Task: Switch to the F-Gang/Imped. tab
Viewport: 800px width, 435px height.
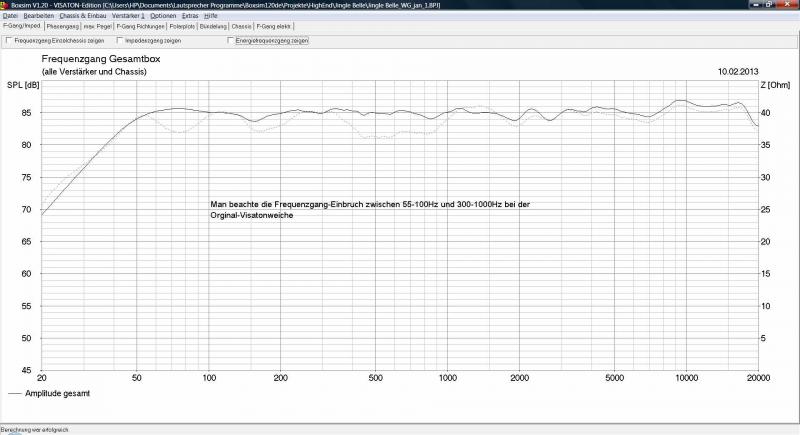Action: (x=20, y=26)
